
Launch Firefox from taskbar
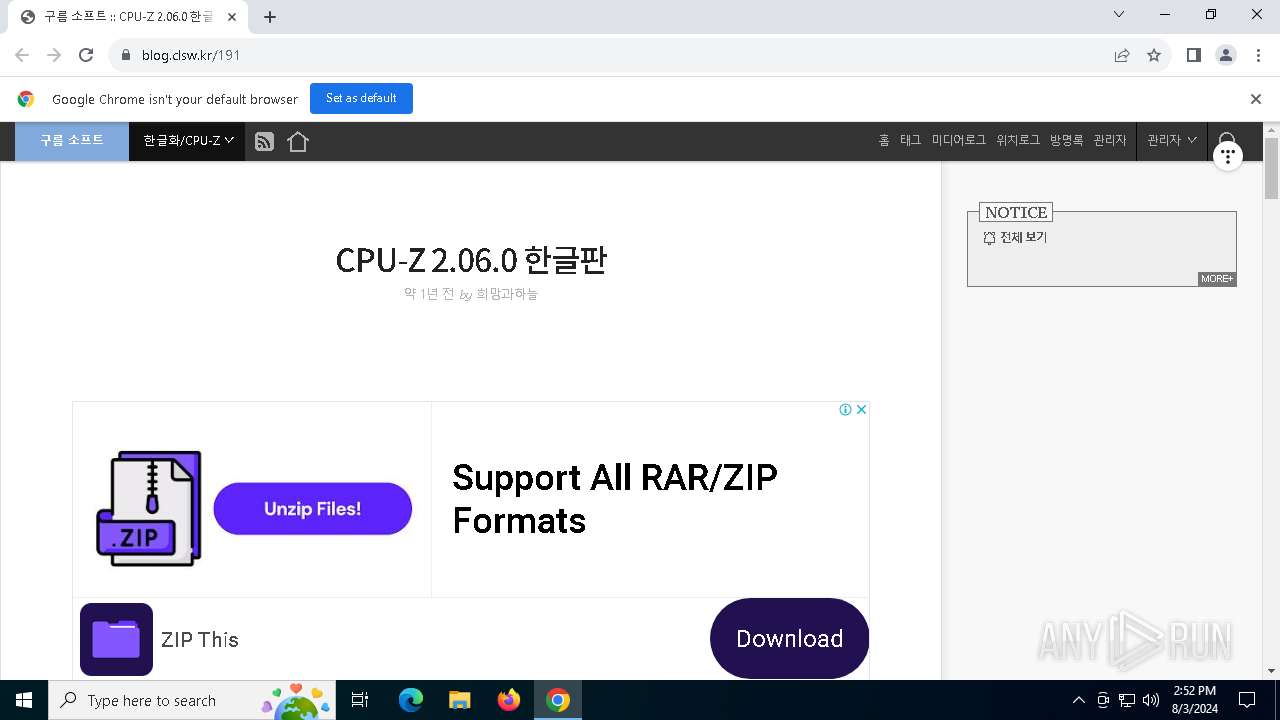point(509,700)
